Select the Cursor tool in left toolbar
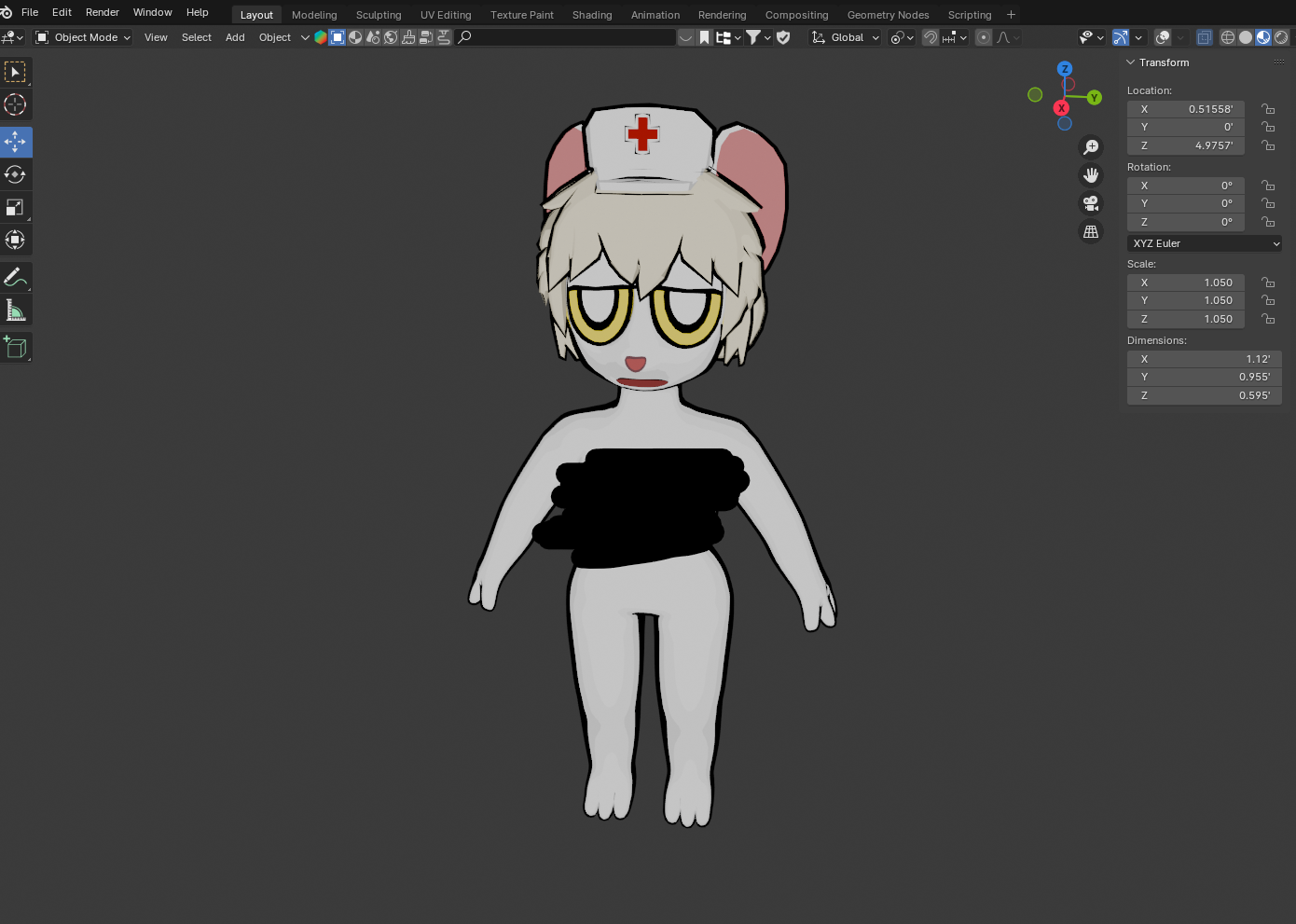1296x924 pixels. point(15,104)
